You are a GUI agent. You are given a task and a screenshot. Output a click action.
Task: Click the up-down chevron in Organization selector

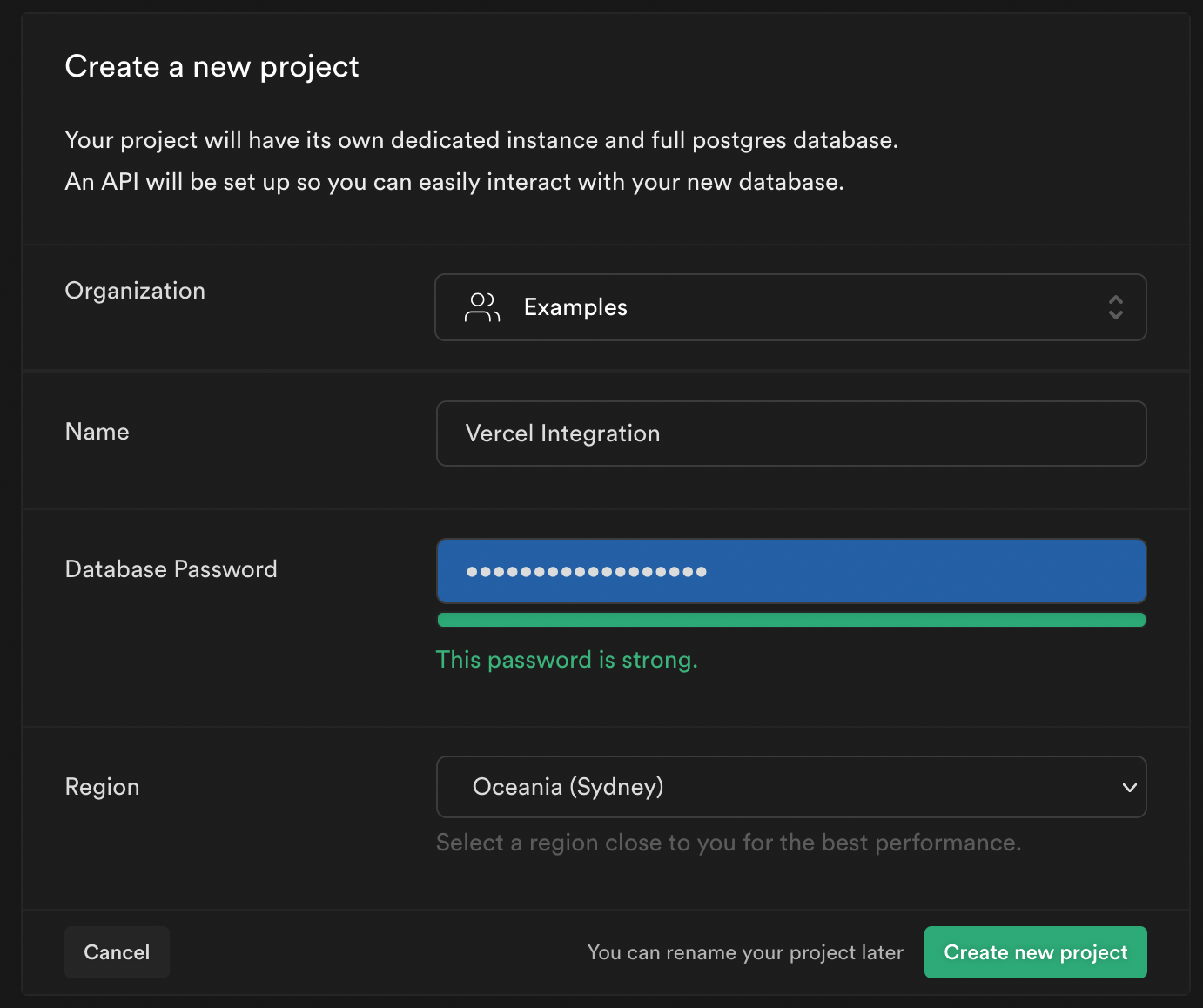[1115, 307]
